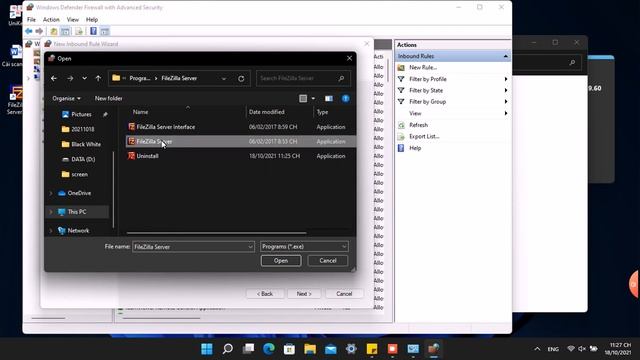
Task: Open the Action menu in Firewall window
Action: click(51, 20)
